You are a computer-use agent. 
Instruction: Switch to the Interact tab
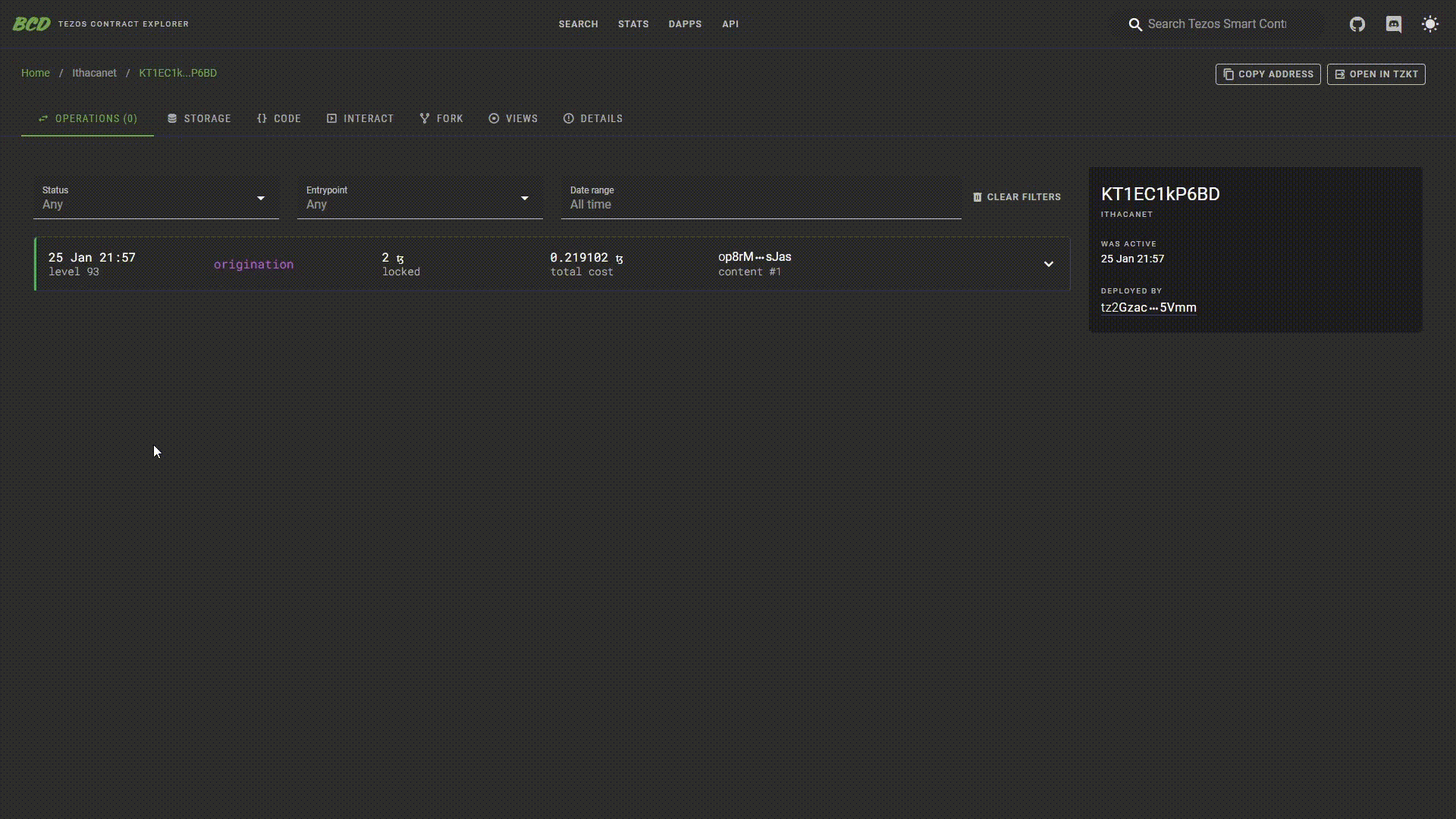(x=360, y=119)
